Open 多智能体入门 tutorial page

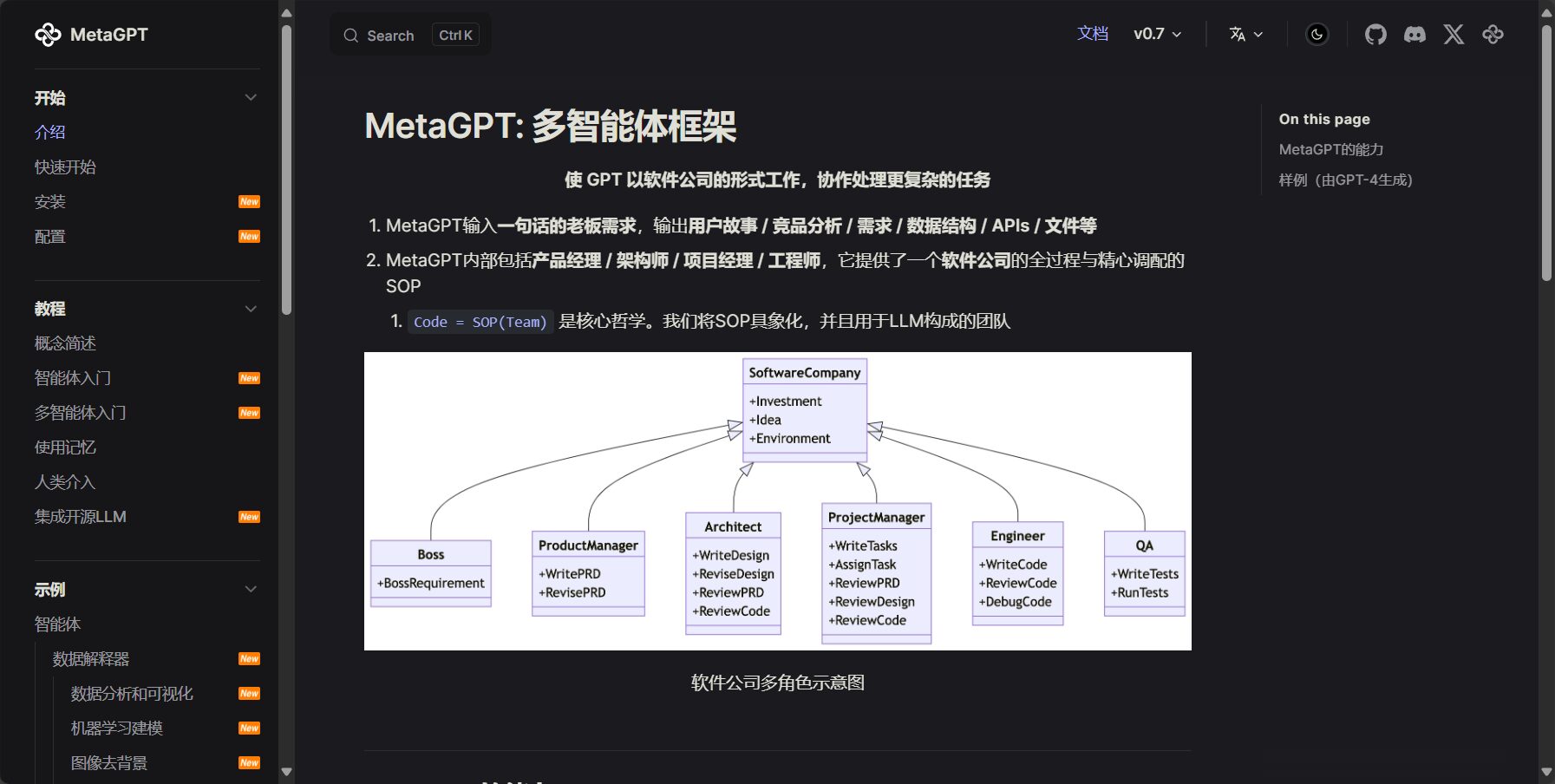pos(81,413)
